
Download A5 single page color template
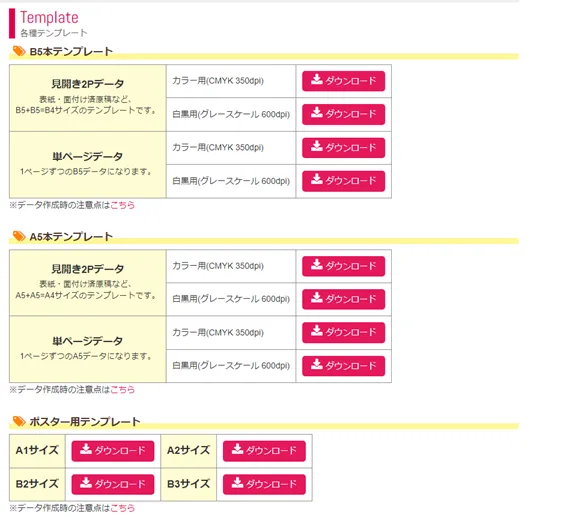[x=343, y=332]
